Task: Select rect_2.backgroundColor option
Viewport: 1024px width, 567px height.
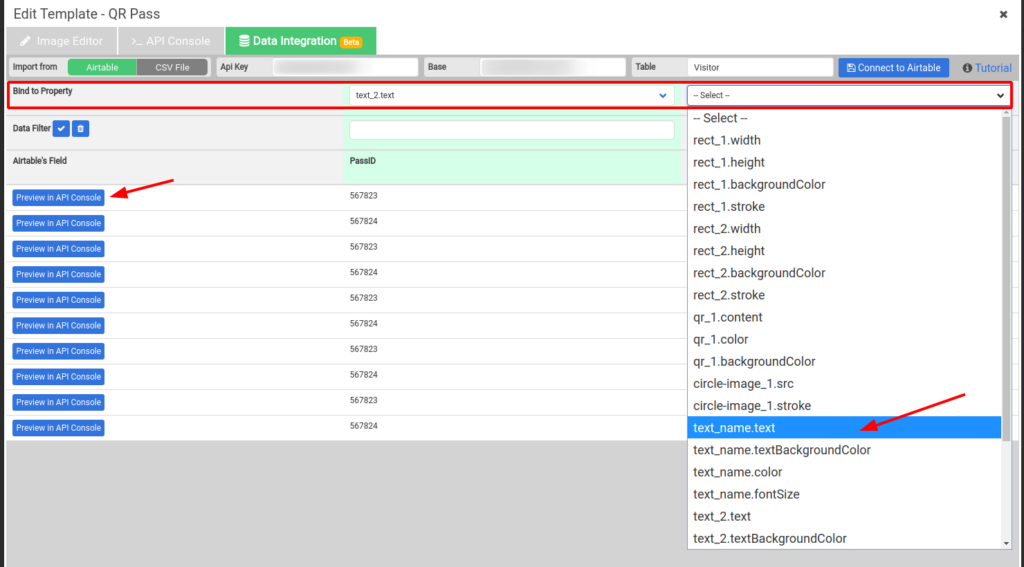Action: coord(844,274)
